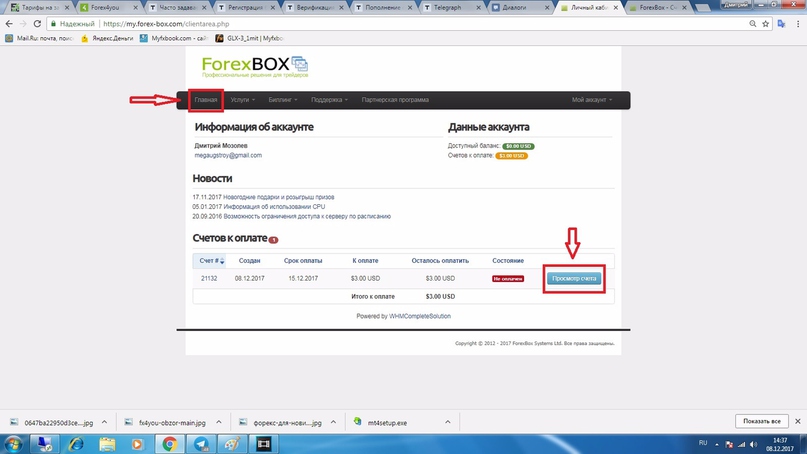This screenshot has height=454, width=807.
Task: Expand the Поддержка dropdown menu
Action: tap(329, 100)
